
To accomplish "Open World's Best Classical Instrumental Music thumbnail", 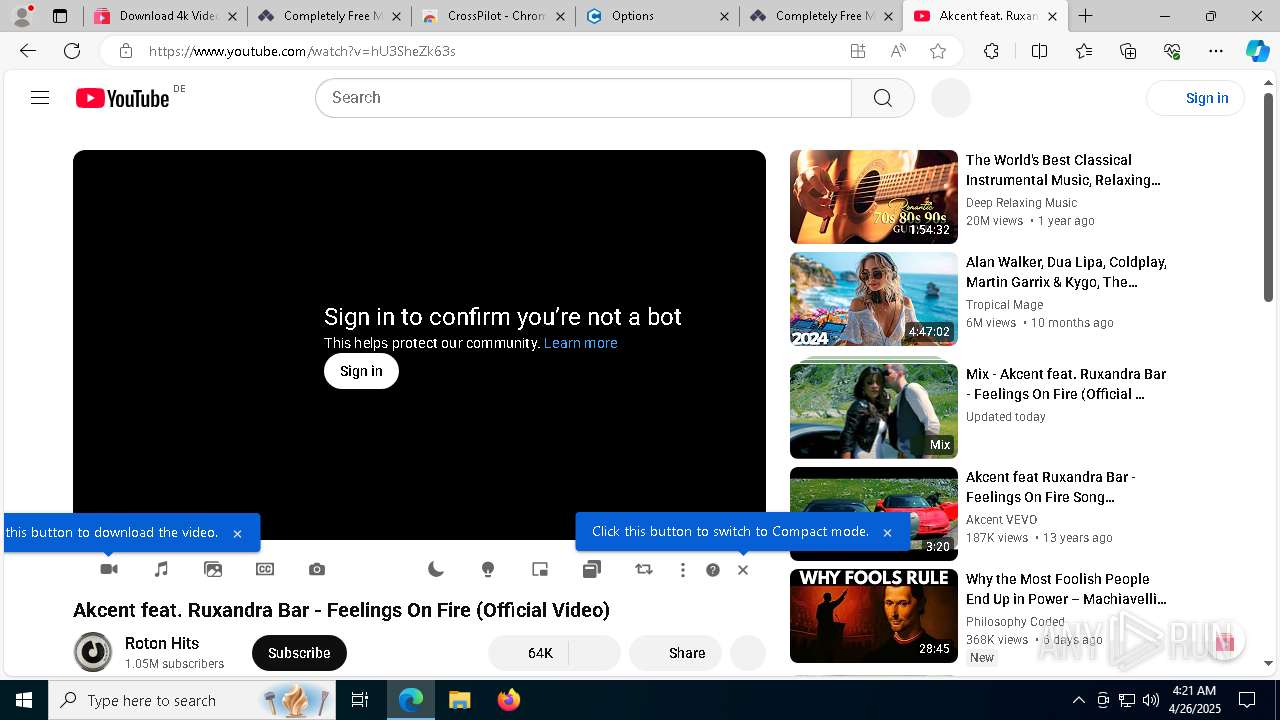I will (x=874, y=197).
